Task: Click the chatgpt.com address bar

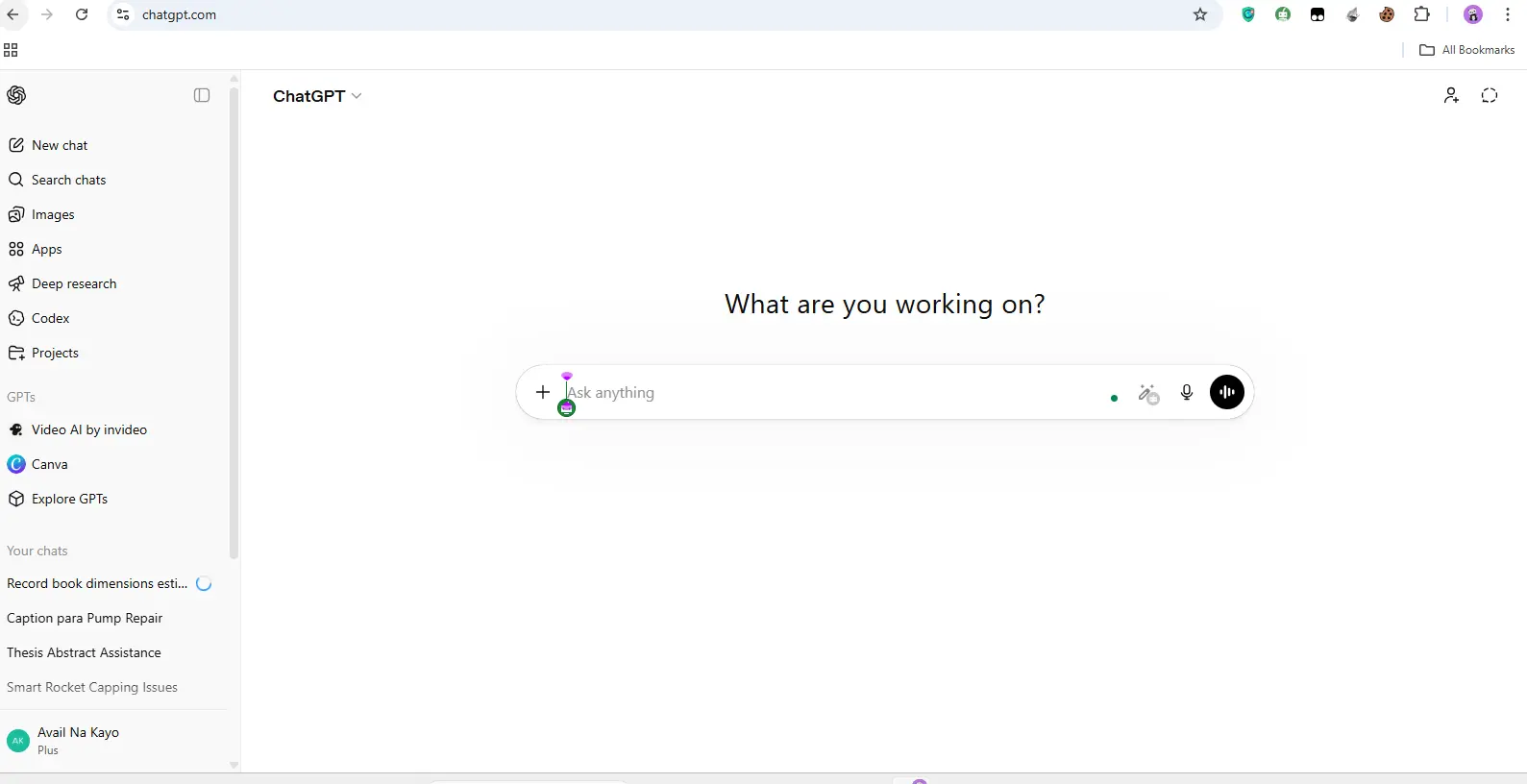Action: coord(663,14)
